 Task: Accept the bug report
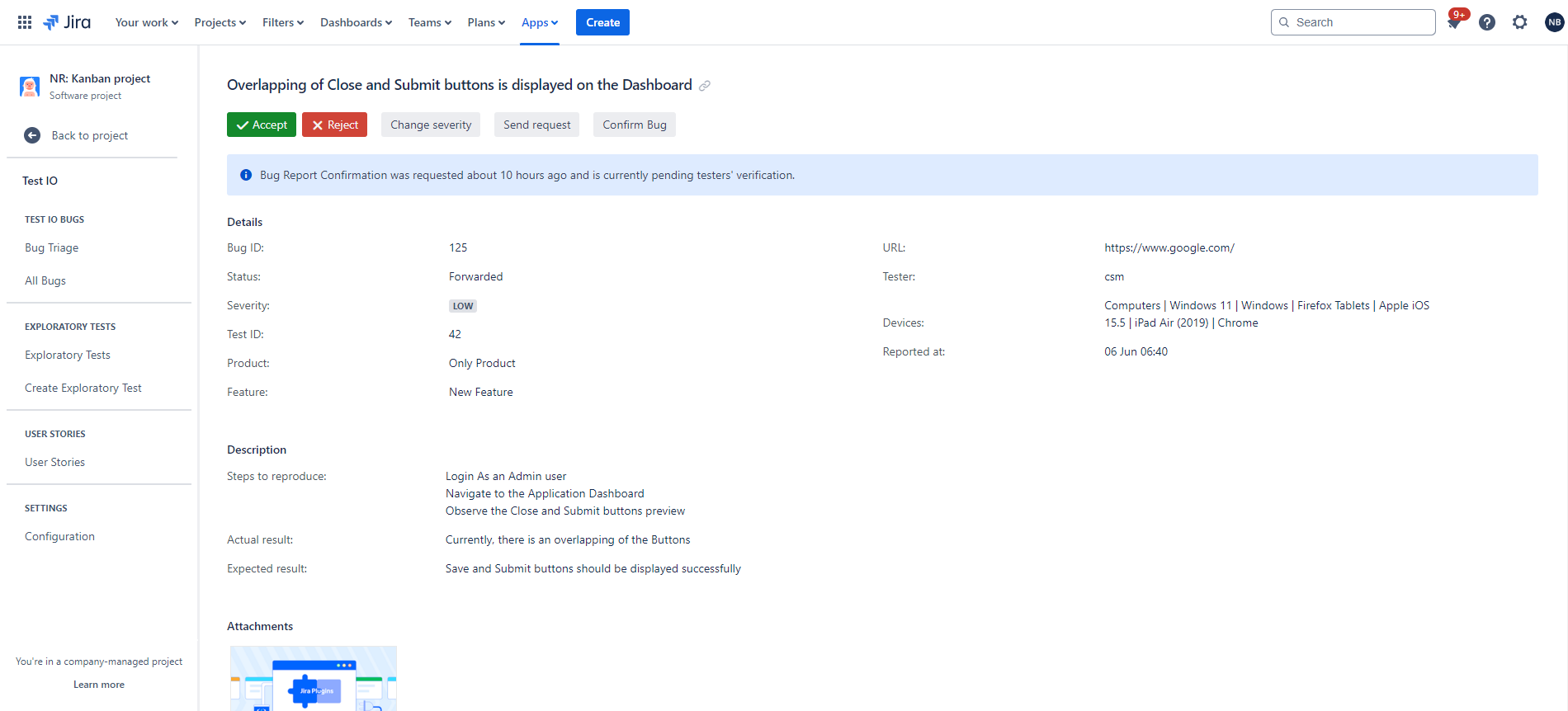(262, 125)
